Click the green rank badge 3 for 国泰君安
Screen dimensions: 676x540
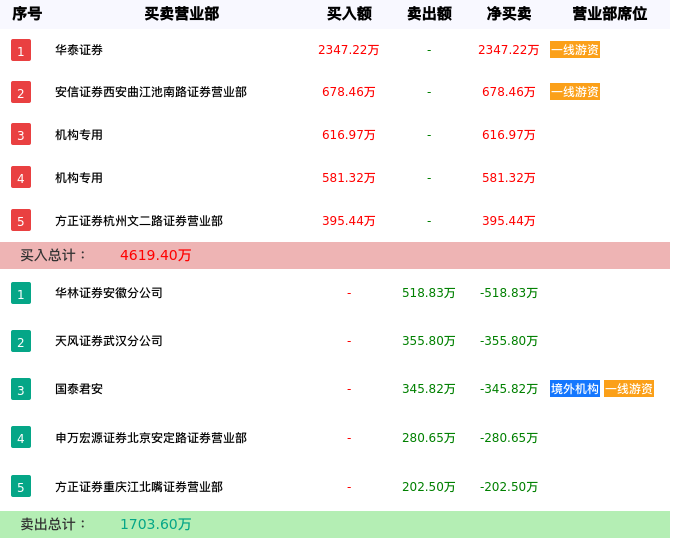click(21, 389)
